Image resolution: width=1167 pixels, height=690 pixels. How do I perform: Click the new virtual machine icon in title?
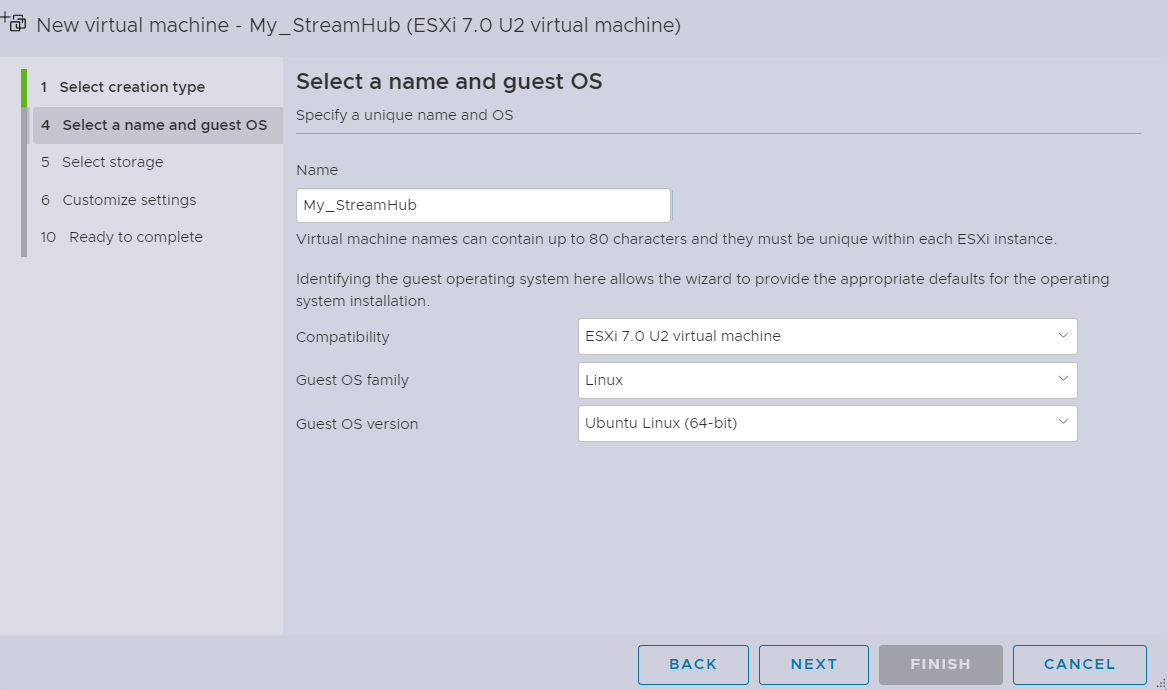coord(15,22)
